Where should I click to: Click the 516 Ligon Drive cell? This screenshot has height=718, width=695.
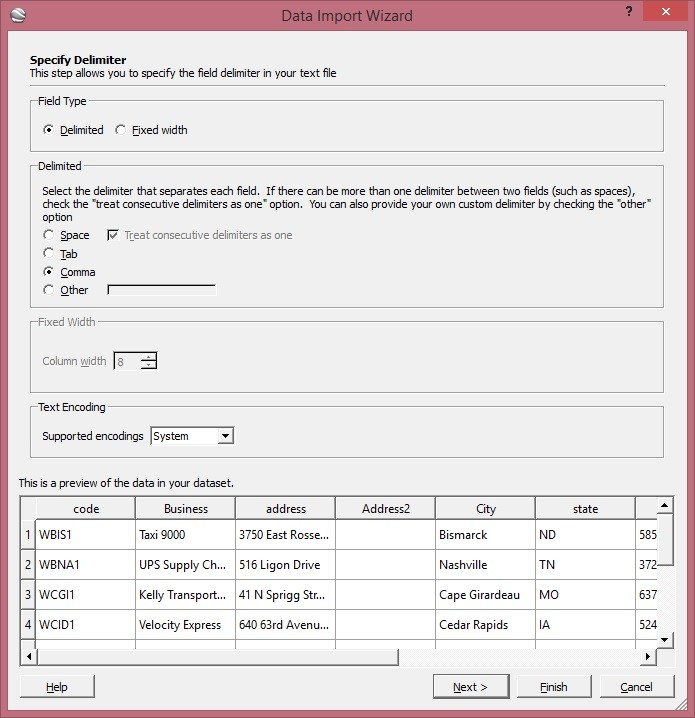[x=285, y=565]
